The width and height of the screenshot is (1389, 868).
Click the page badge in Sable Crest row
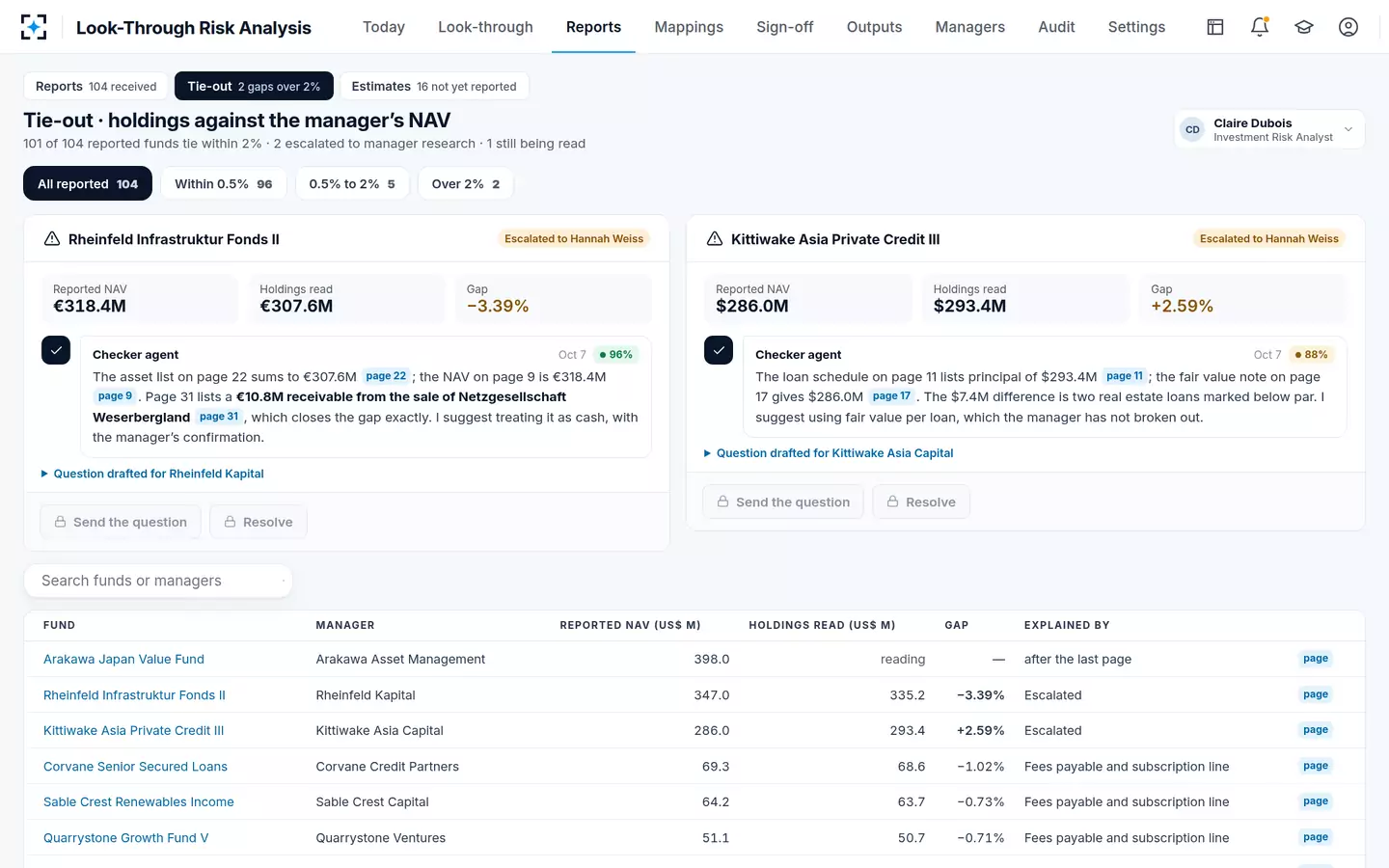click(1316, 801)
